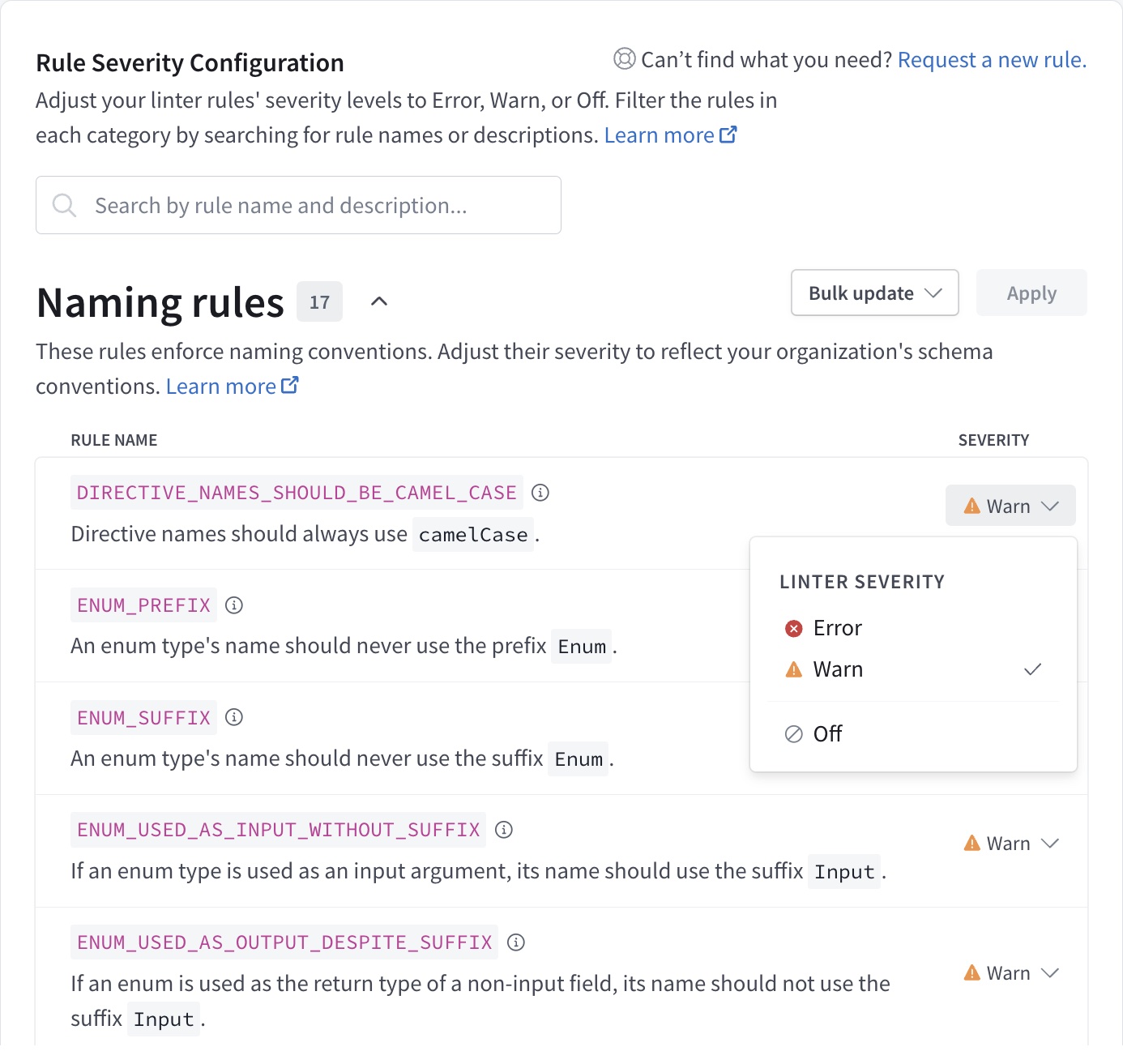Select Off in the Linter Severity popup
The image size is (1123, 1064).
pyautogui.click(x=826, y=733)
